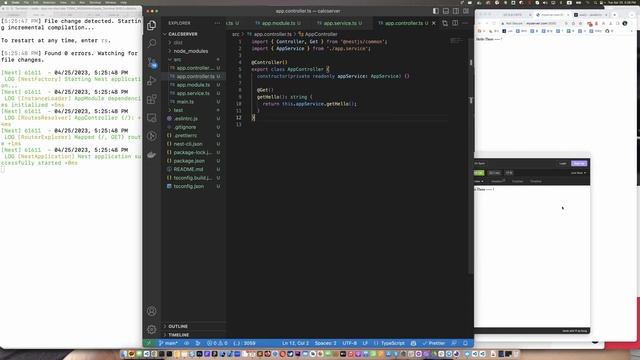This screenshot has width=640, height=360.
Task: Expand the OUTLINE section
Action: [178, 327]
